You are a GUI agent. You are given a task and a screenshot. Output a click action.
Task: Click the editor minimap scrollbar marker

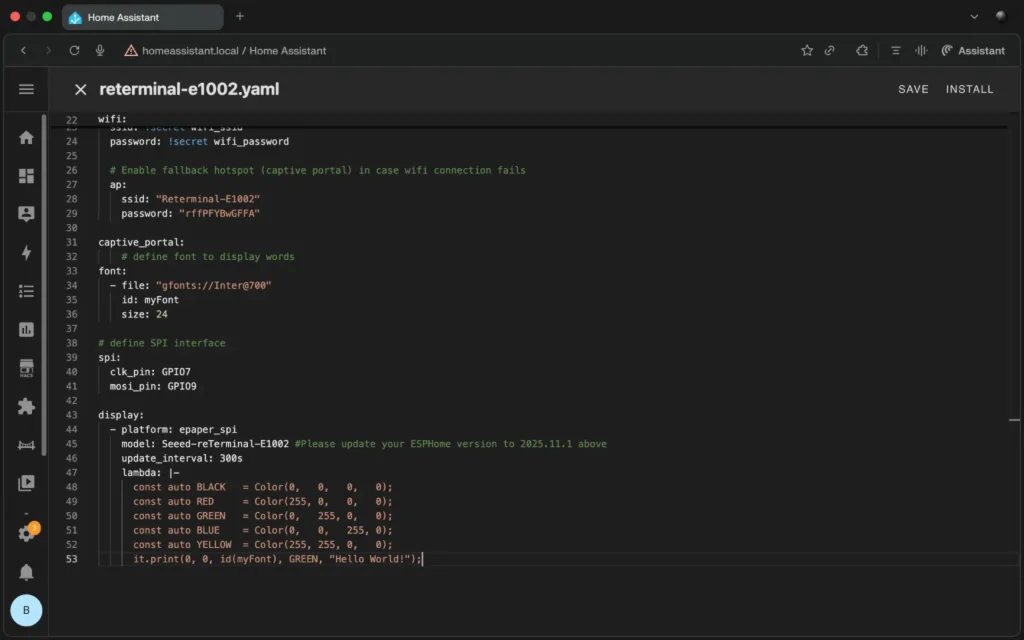click(x=1014, y=420)
